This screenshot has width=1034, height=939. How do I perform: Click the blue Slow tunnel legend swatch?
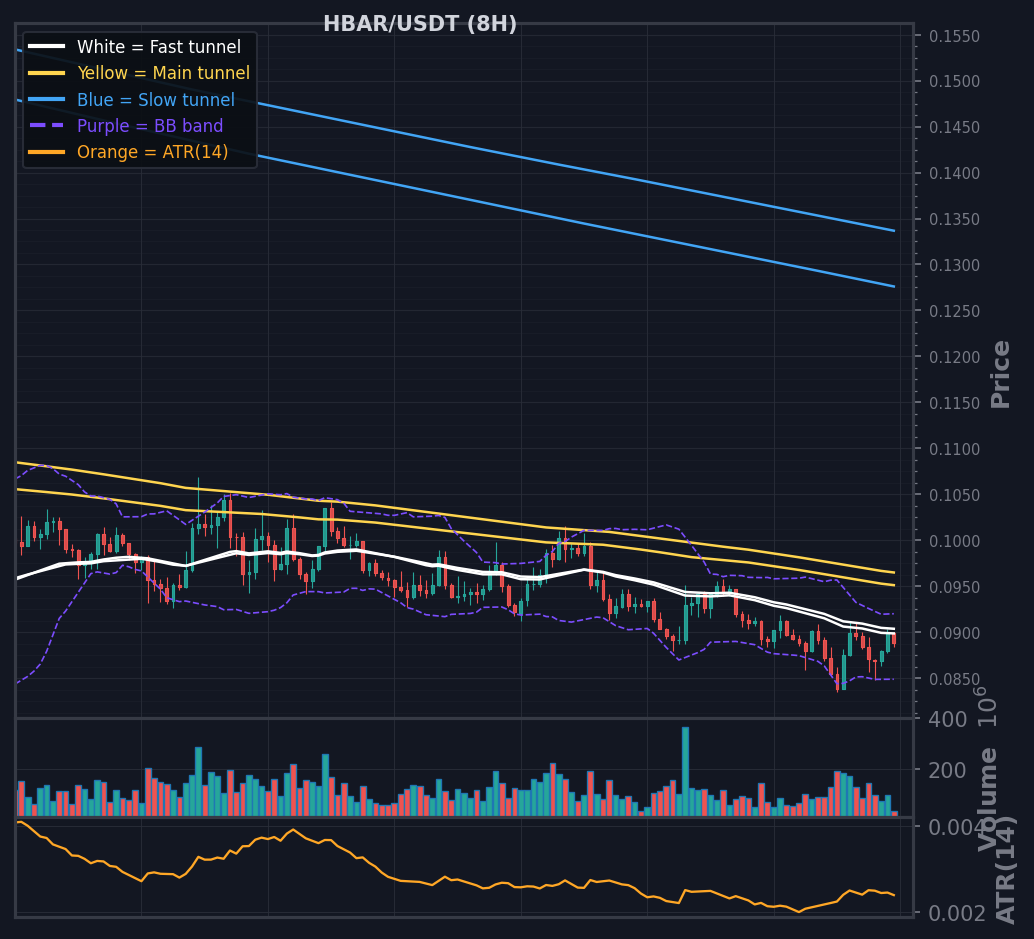click(x=47, y=100)
